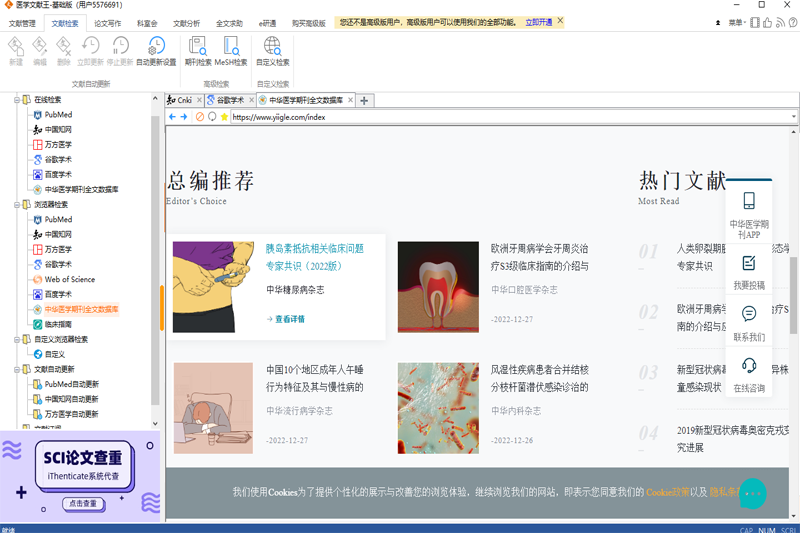Click the browser back arrow
The width and height of the screenshot is (800, 533).
[x=172, y=117]
